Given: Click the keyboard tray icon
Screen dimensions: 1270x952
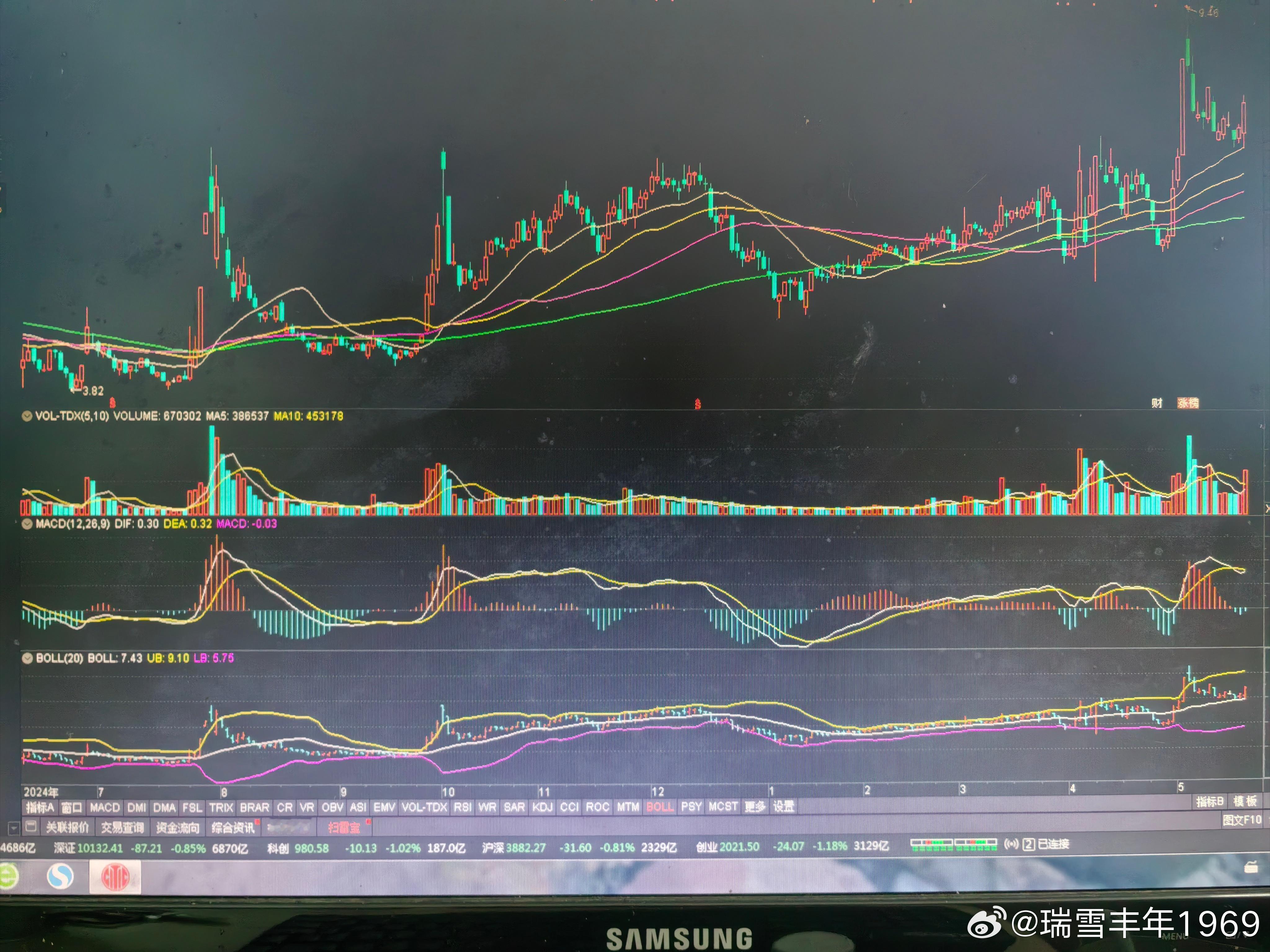Looking at the screenshot, I should (x=1250, y=868).
